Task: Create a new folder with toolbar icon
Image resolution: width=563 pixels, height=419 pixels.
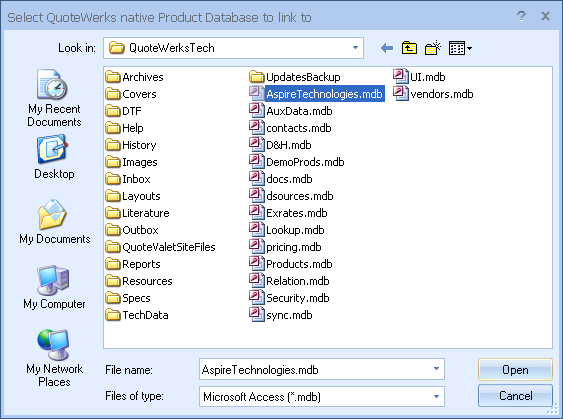Action: [433, 48]
